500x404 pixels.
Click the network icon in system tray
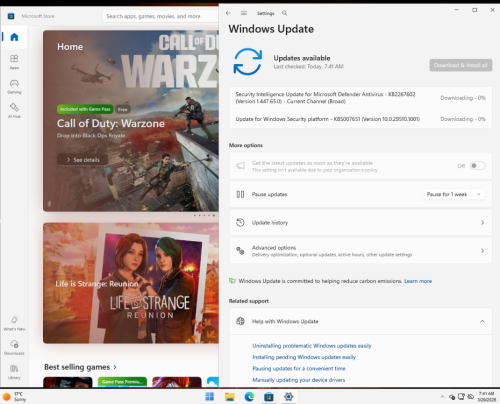pyautogui.click(x=461, y=397)
